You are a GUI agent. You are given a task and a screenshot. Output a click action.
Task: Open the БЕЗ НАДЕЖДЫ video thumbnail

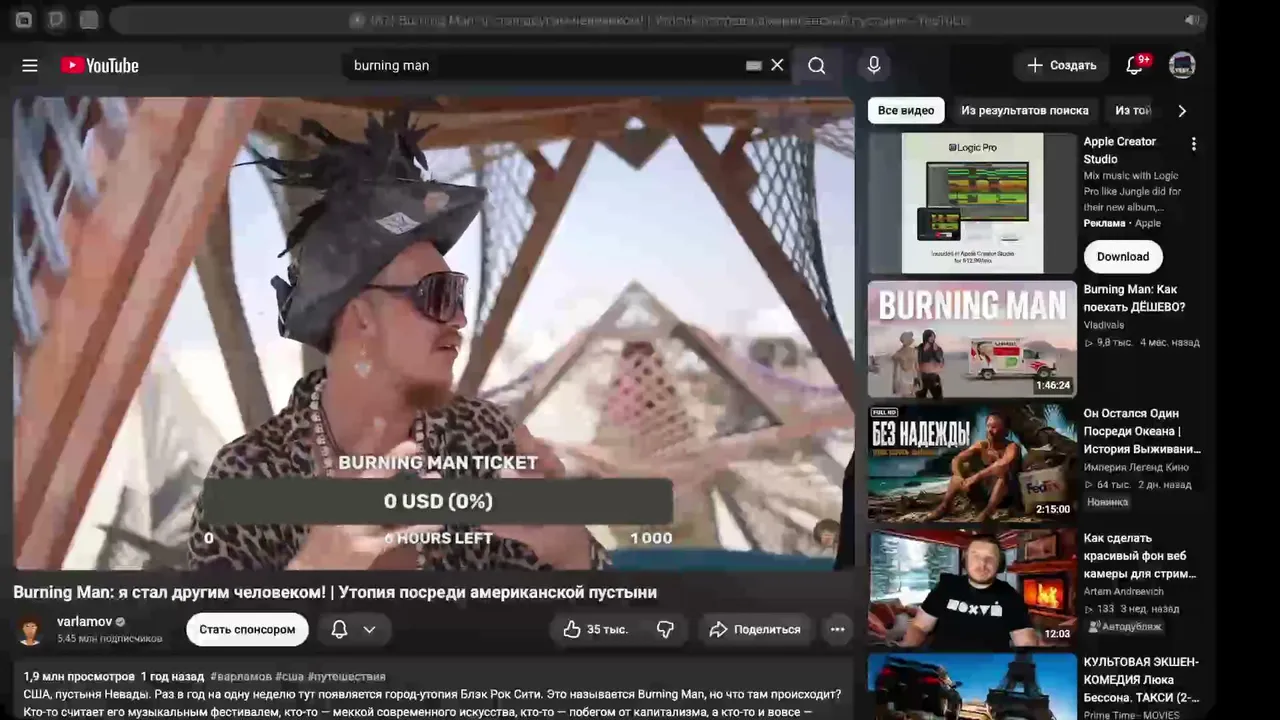pyautogui.click(x=972, y=463)
